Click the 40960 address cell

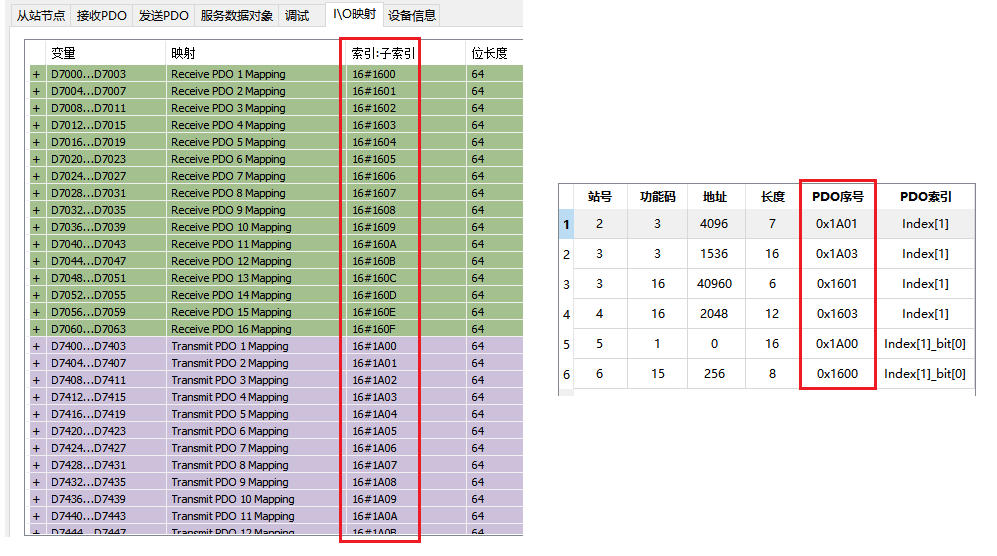715,284
